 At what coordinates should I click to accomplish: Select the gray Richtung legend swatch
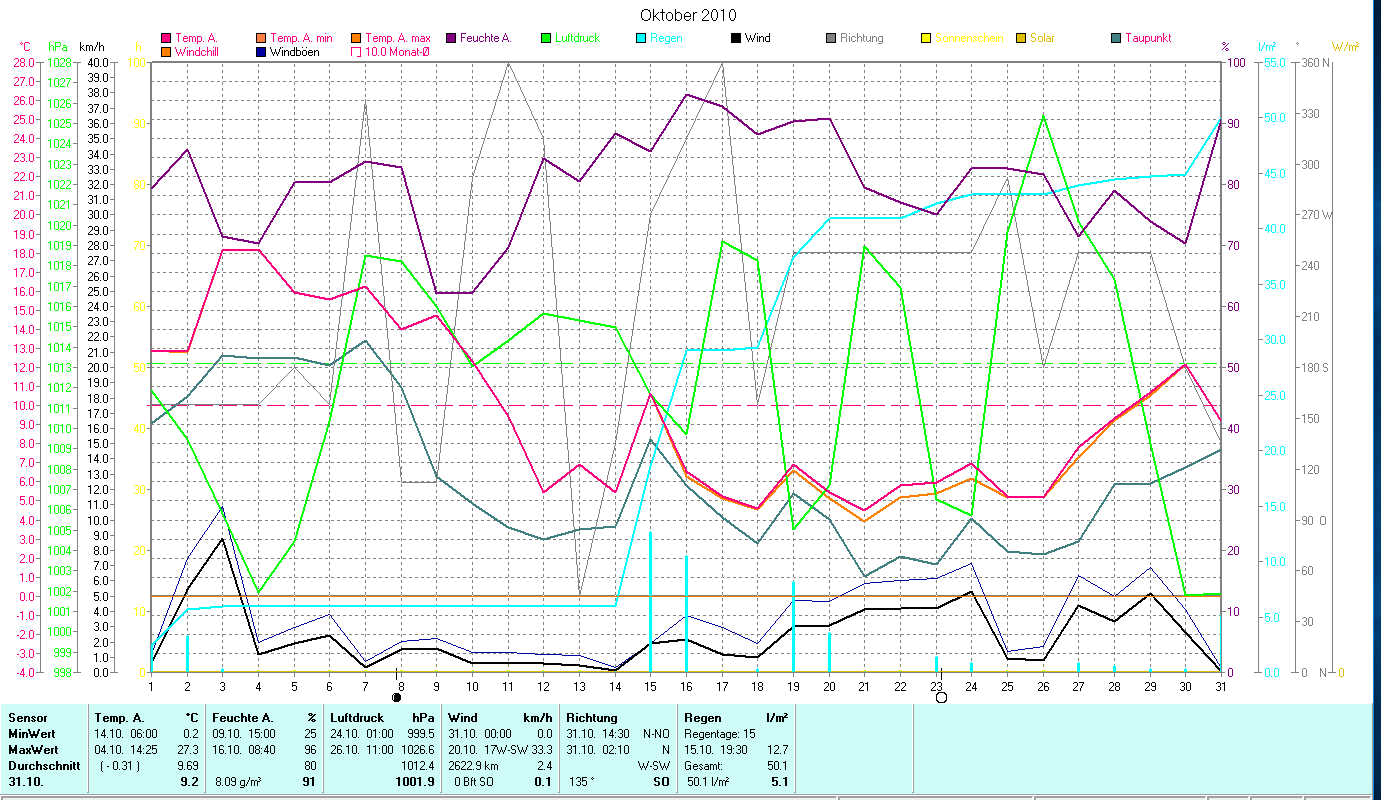coord(831,38)
